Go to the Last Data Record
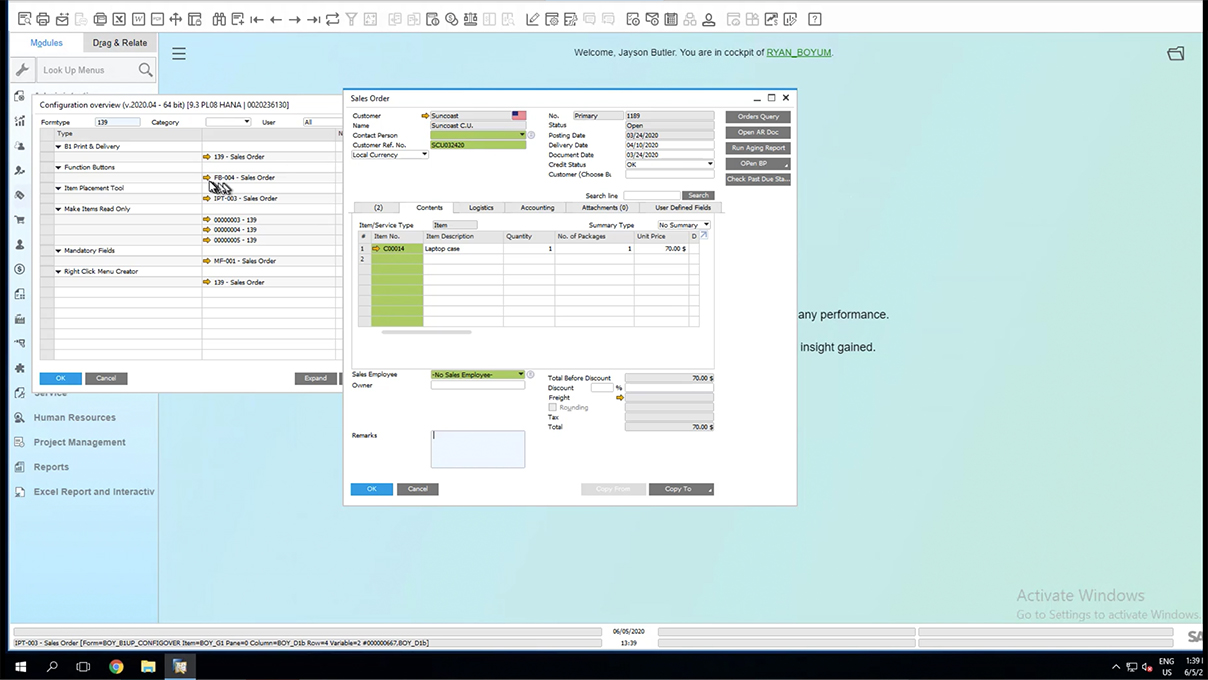The image size is (1208, 680). 314,19
